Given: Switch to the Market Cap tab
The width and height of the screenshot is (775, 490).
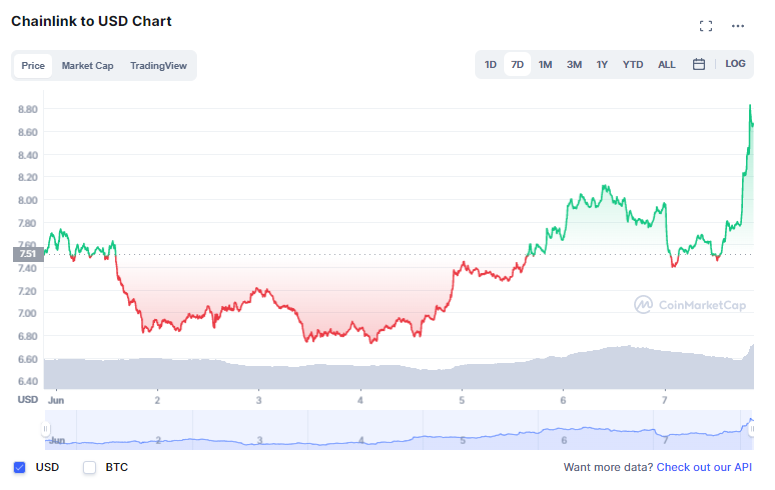Looking at the screenshot, I should click(x=87, y=66).
